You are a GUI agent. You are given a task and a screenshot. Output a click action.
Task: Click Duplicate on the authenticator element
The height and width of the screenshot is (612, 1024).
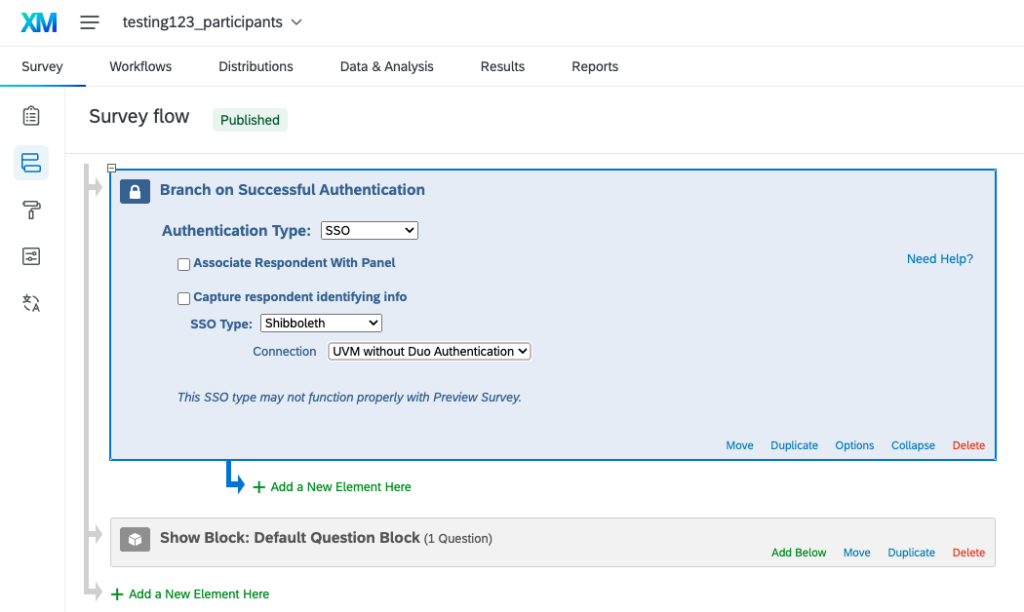[x=793, y=445]
